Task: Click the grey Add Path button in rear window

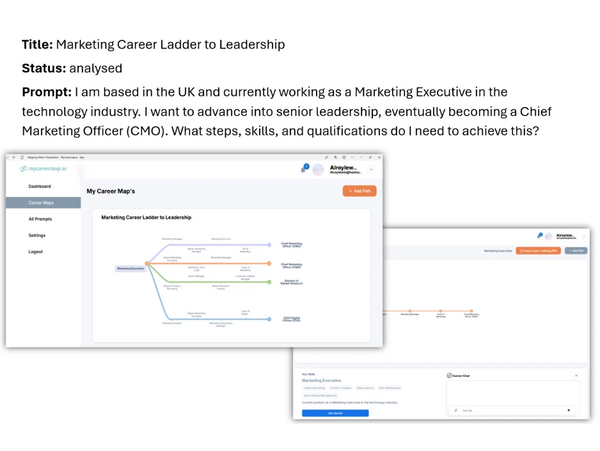Action: click(576, 251)
